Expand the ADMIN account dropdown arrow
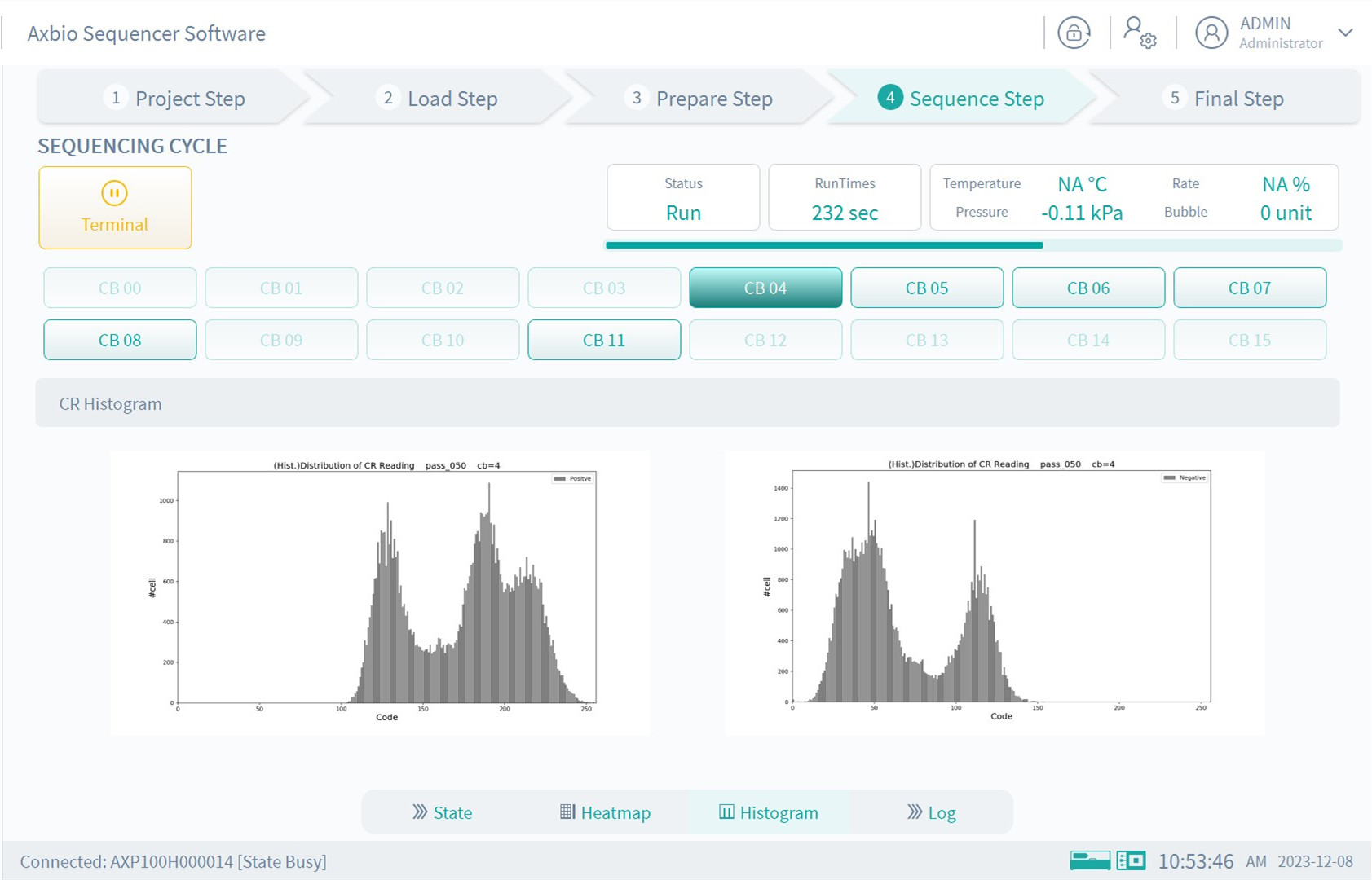Screen dimensions: 1372x880 [1345, 33]
